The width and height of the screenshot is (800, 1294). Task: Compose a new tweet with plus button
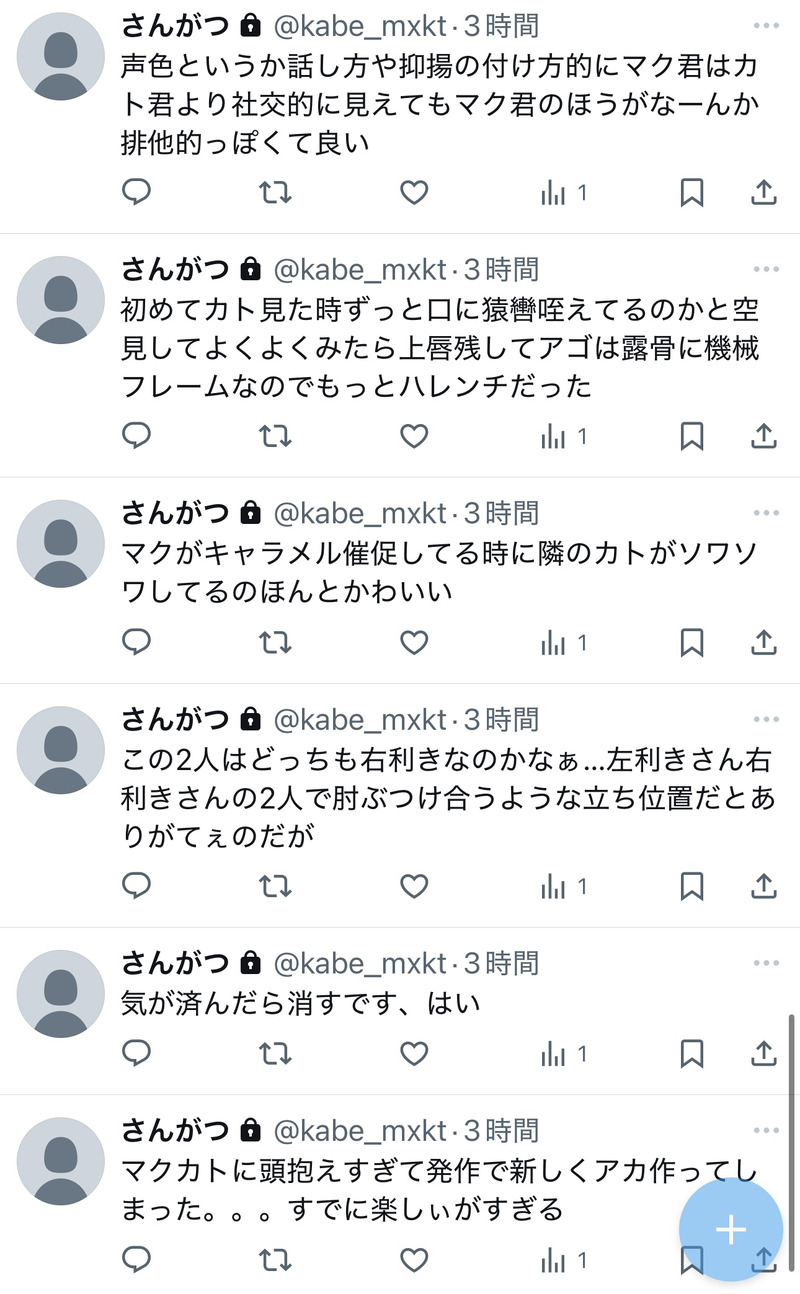click(731, 1230)
